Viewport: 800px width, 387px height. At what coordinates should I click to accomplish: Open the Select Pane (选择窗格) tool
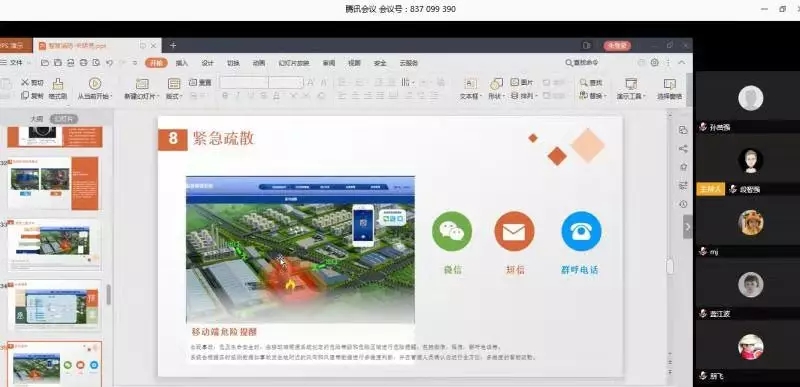pyautogui.click(x=669, y=88)
